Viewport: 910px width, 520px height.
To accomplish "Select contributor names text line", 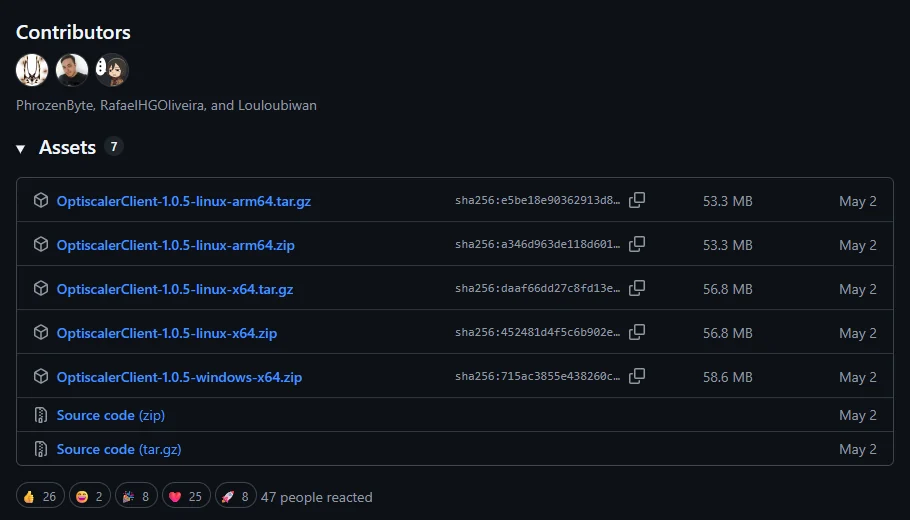I will pos(166,106).
